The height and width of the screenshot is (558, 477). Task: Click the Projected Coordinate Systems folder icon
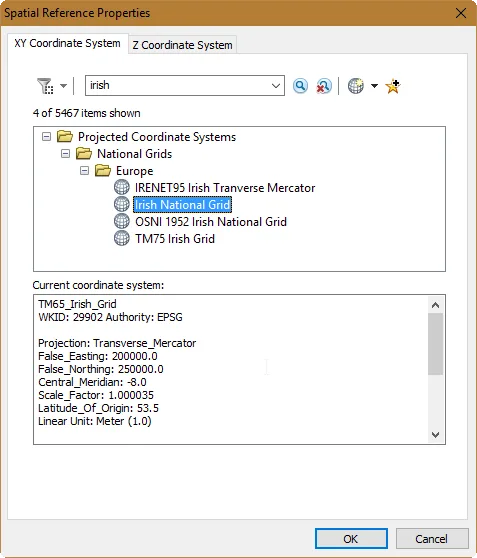[x=65, y=136]
